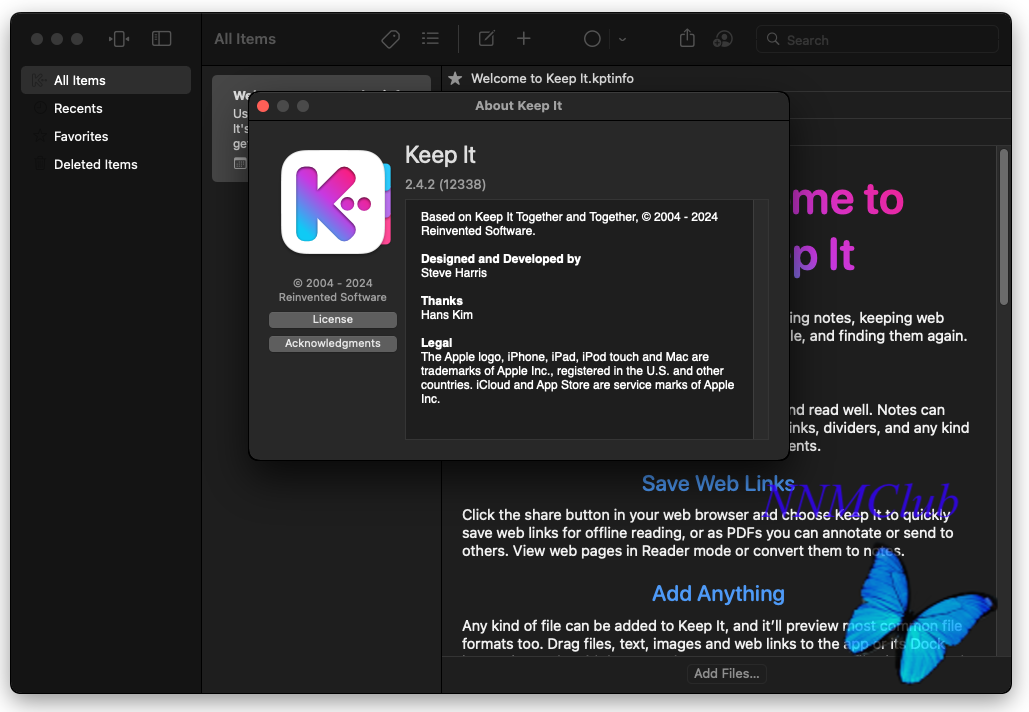Click Welcome to Keep It.kptinfo title
Screen dimensions: 1029x712
coord(553,79)
